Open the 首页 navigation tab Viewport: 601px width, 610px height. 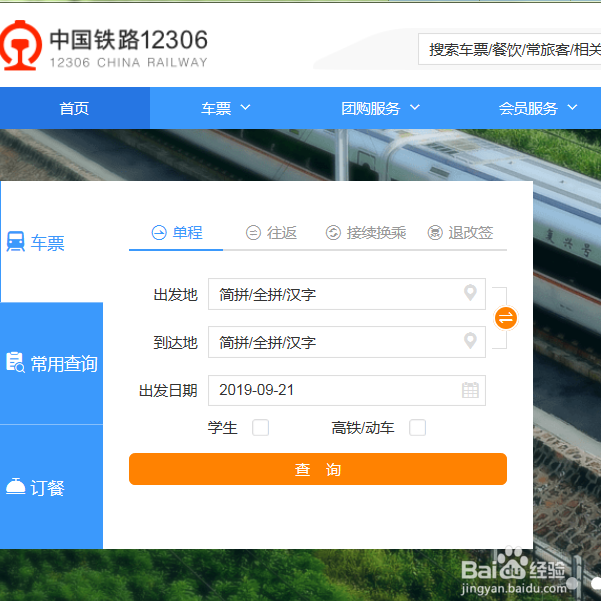75,108
